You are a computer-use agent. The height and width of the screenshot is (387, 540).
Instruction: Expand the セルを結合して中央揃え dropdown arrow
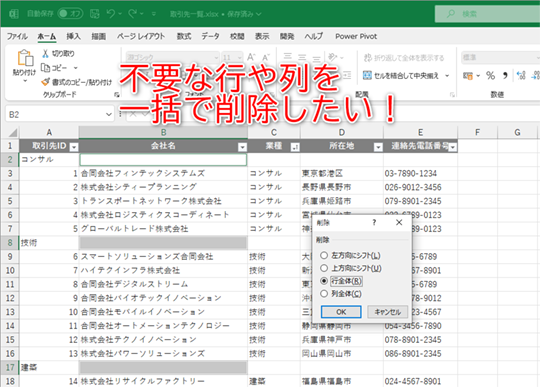tap(447, 75)
